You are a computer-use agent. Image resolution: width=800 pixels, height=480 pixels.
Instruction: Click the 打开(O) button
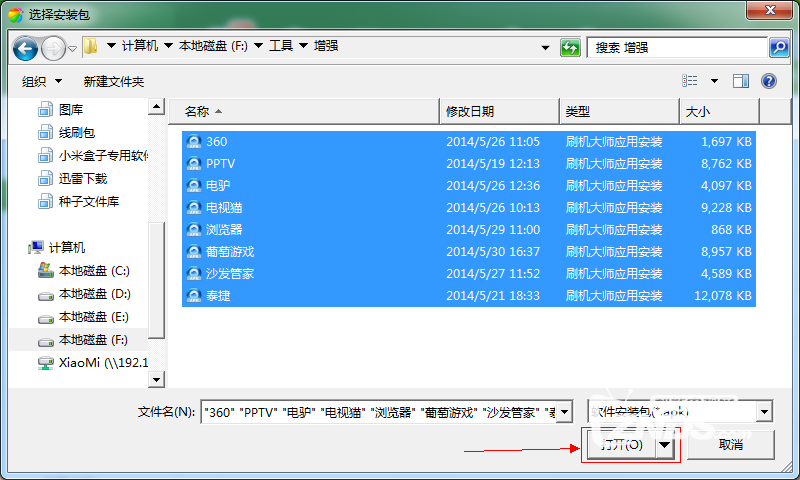click(621, 445)
